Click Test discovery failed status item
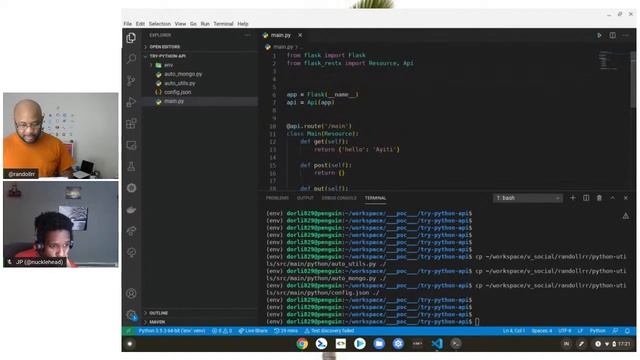This screenshot has height=360, width=640. (329, 331)
